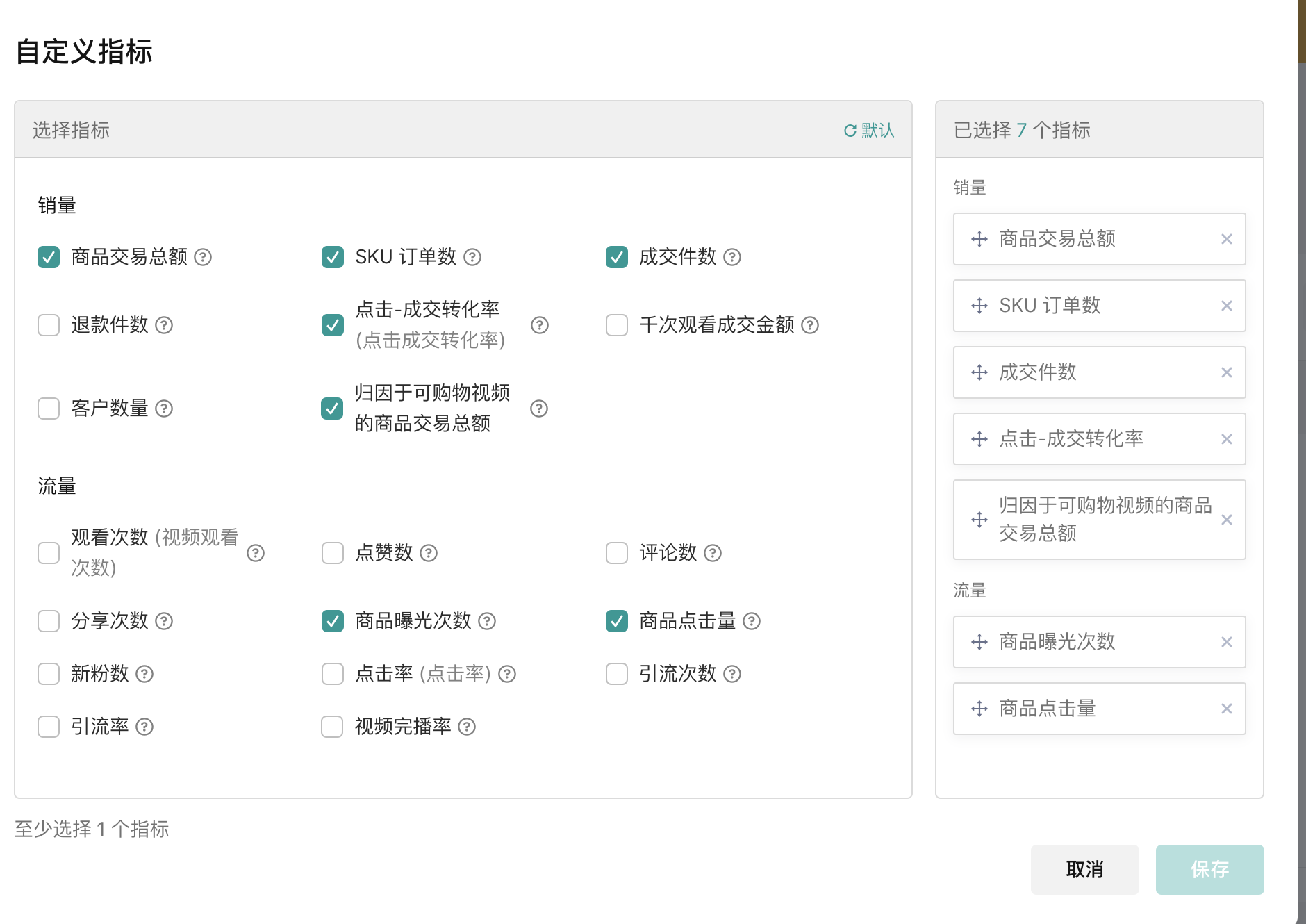Click the 默认 reset link

click(877, 131)
